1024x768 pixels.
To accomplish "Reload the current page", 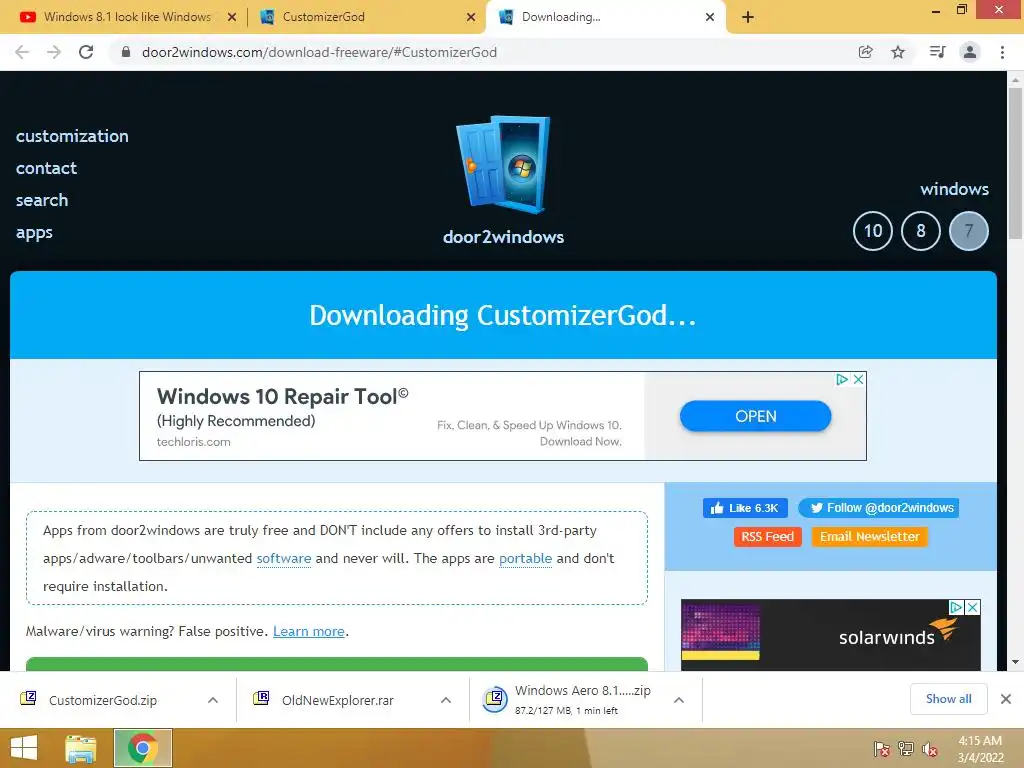I will [x=86, y=52].
